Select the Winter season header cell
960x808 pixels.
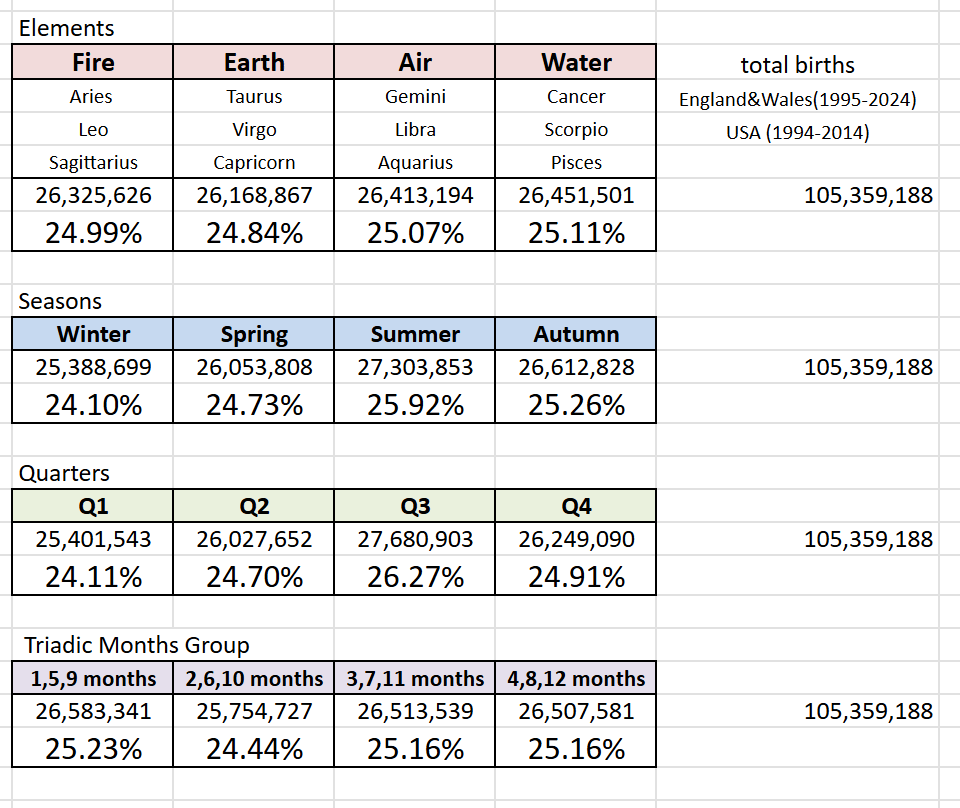[x=92, y=334]
